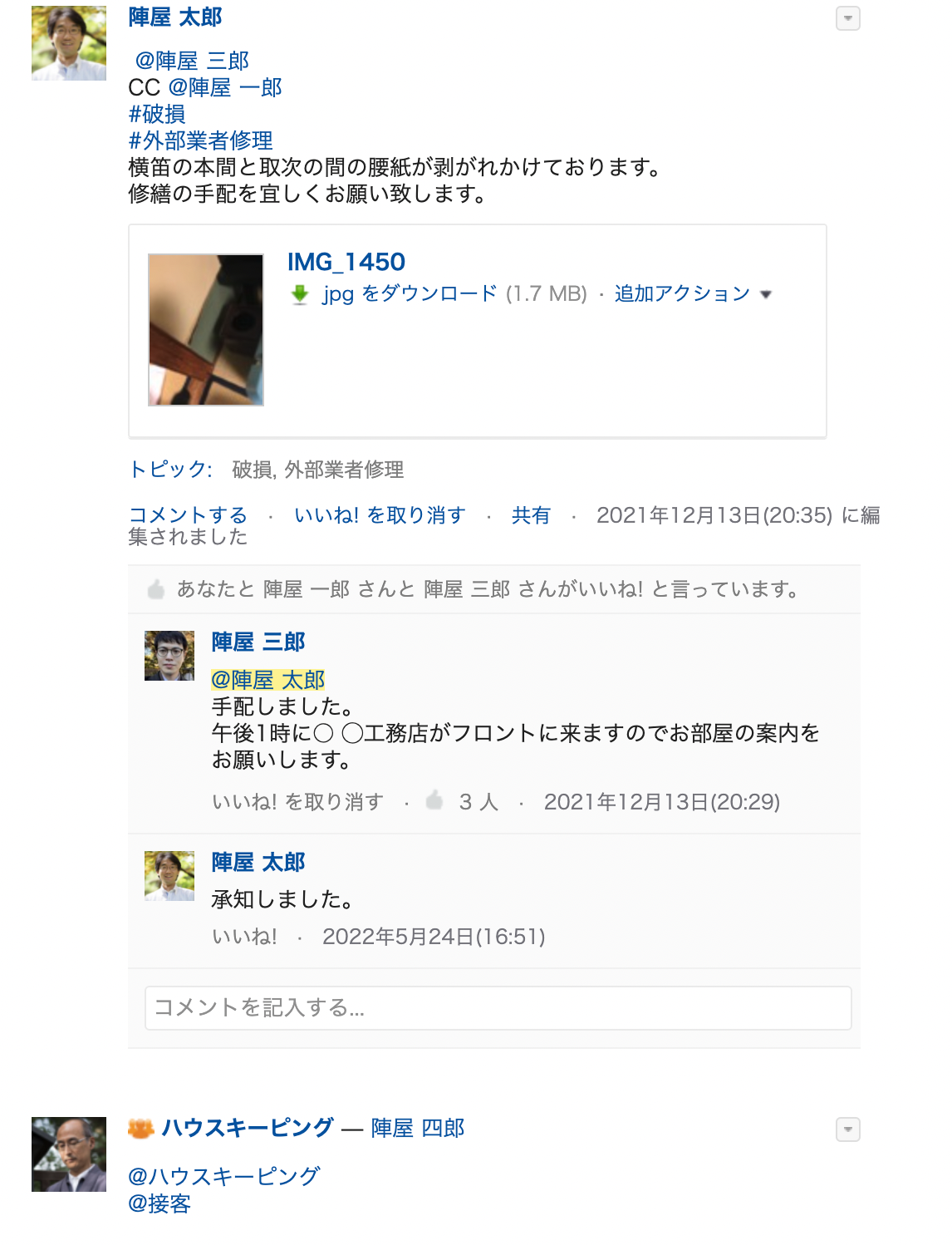Click thumbs-up icon beside 3 人 count
This screenshot has width=952, height=1245.
pos(434,800)
